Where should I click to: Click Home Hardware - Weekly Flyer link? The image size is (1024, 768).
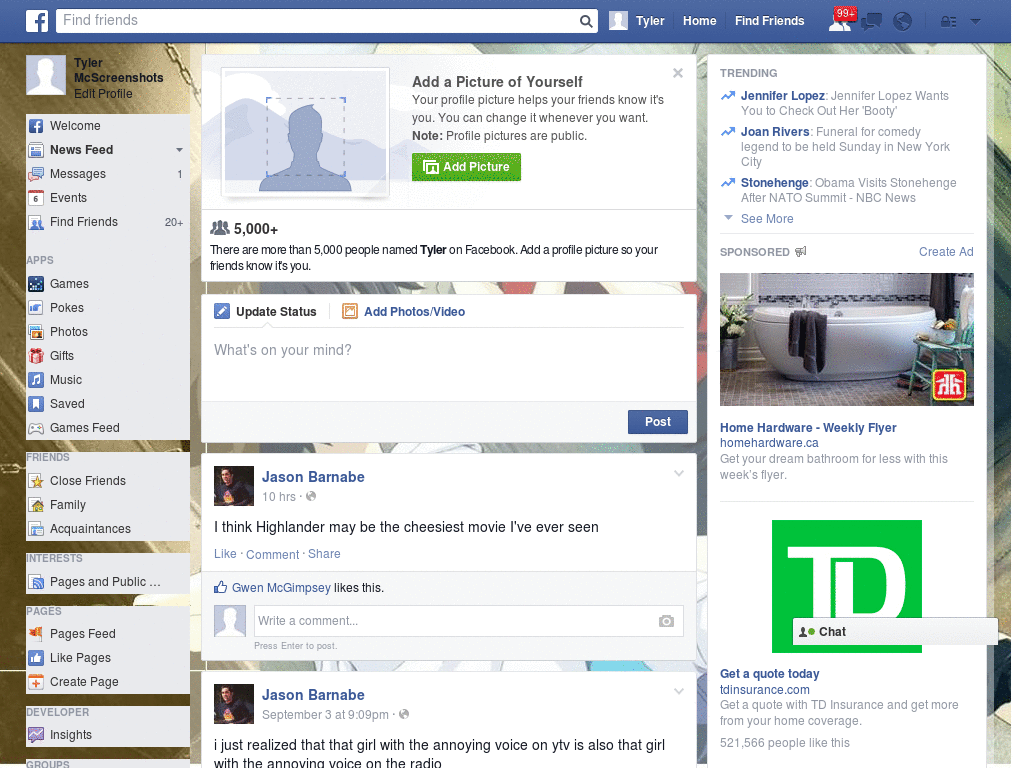point(808,428)
